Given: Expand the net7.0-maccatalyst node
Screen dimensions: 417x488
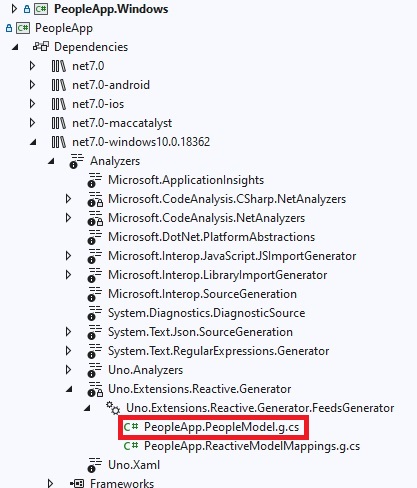Looking at the screenshot, I should tap(32, 123).
